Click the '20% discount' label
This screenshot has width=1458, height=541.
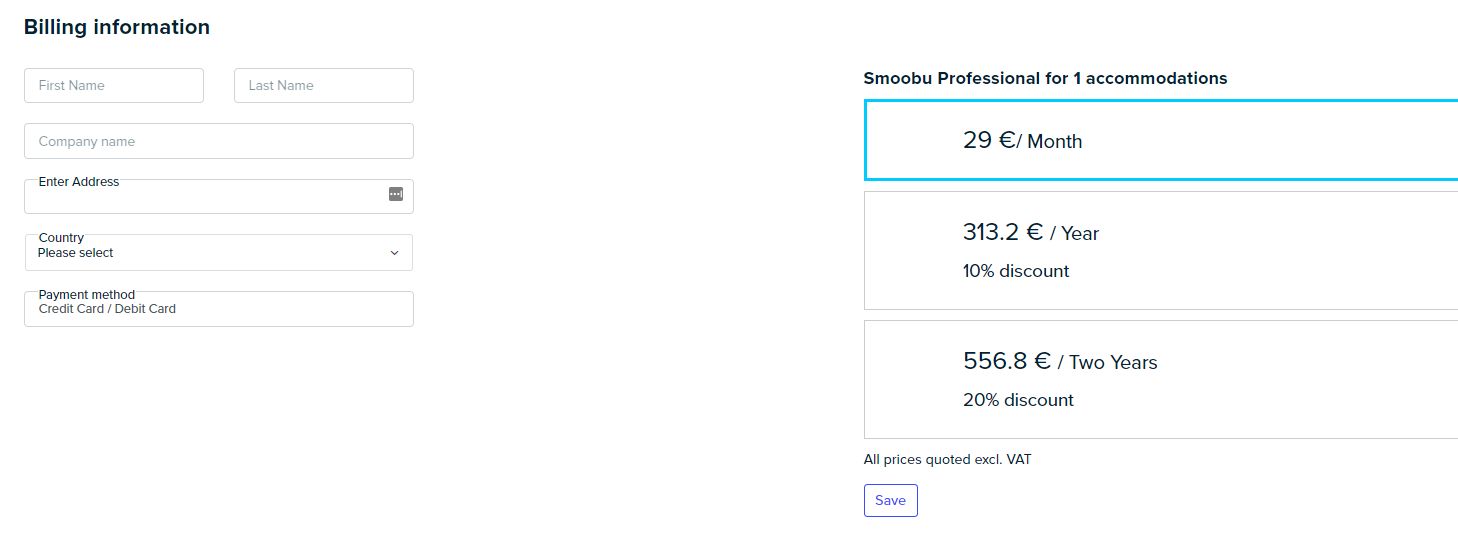[1018, 400]
